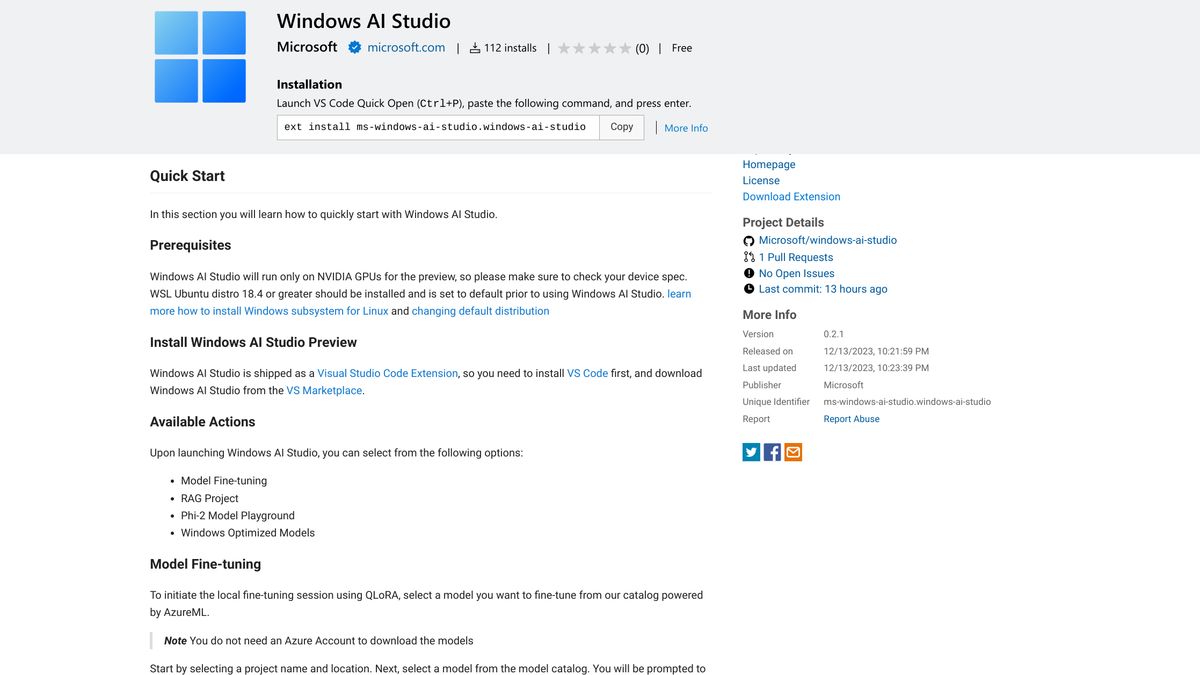The height and width of the screenshot is (675, 1200).
Task: Click the clock icon next to last commit
Action: (x=749, y=289)
